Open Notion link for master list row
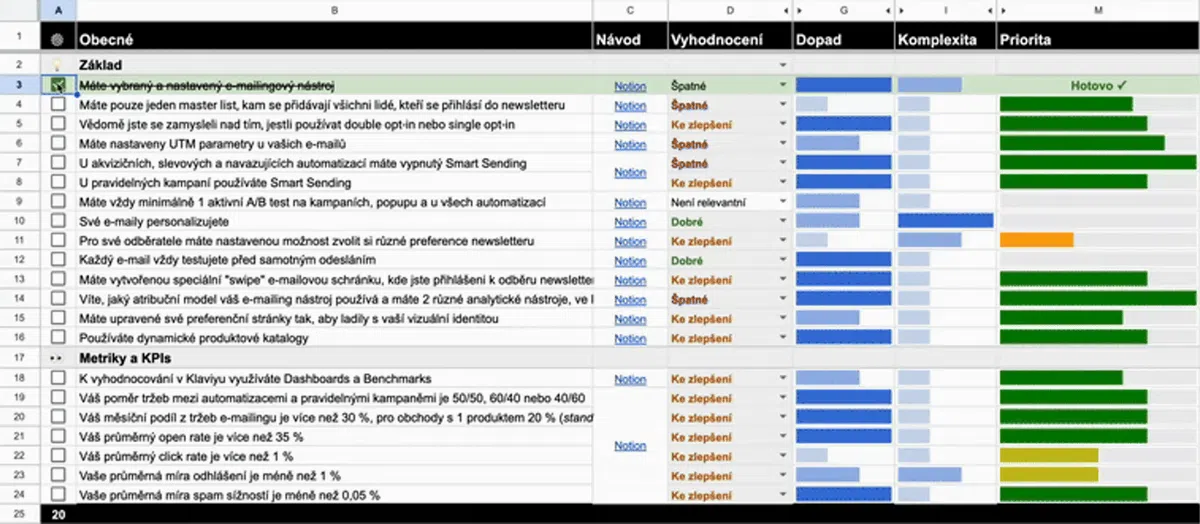 pos(630,105)
